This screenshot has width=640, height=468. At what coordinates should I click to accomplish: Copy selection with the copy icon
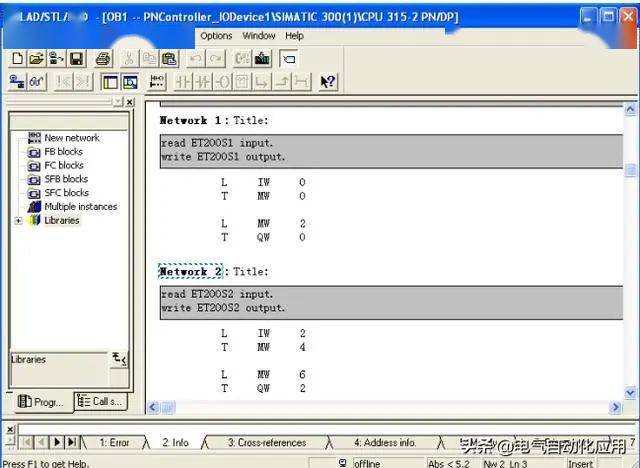click(x=149, y=59)
